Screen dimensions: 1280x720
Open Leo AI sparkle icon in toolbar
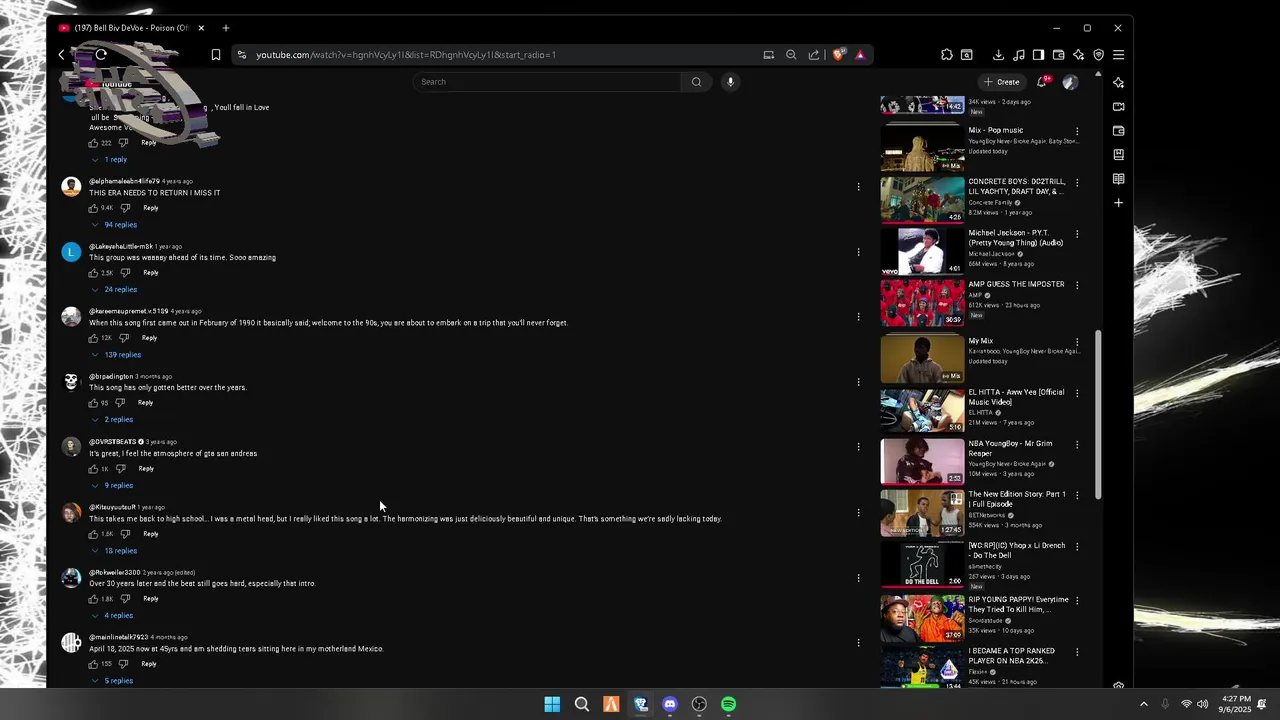coord(1079,55)
